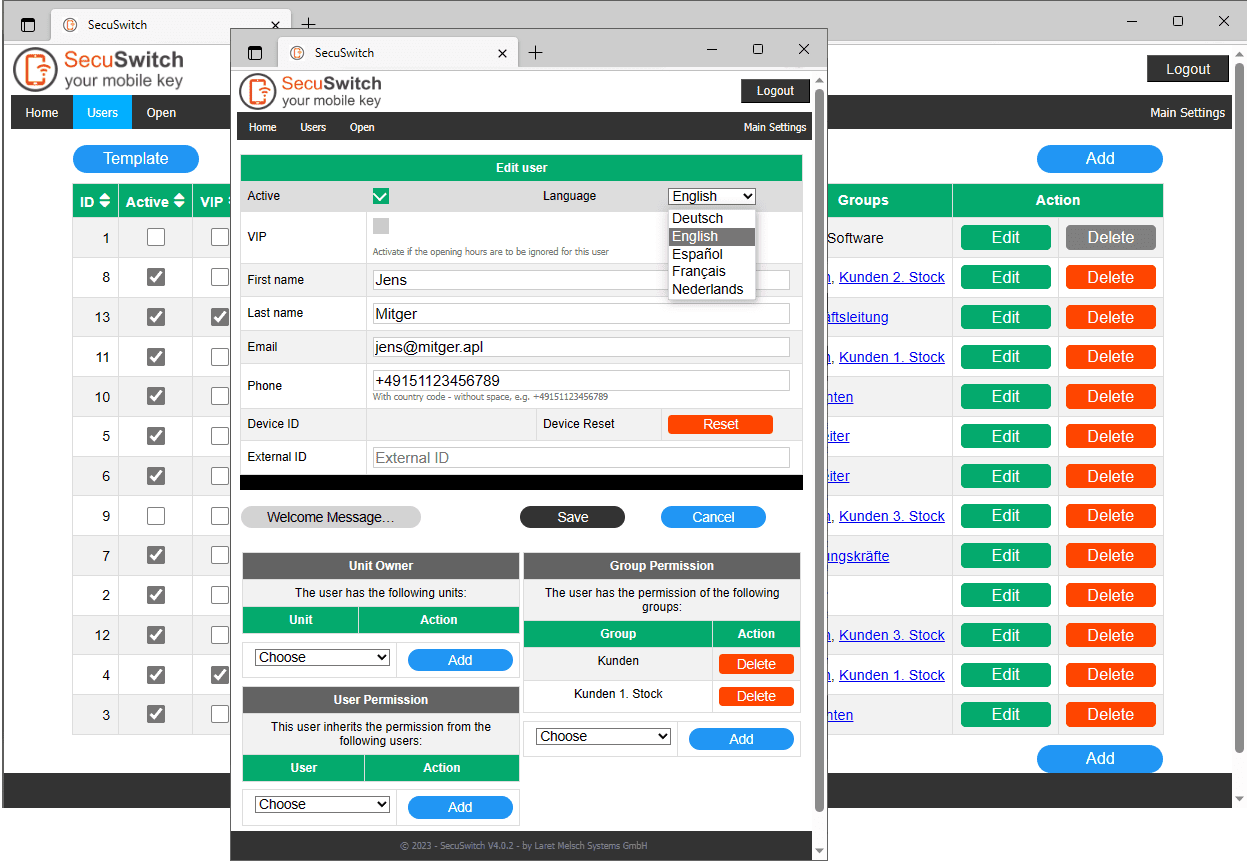
Task: Toggle the Active checkbox in the Edit user form
Action: (381, 196)
